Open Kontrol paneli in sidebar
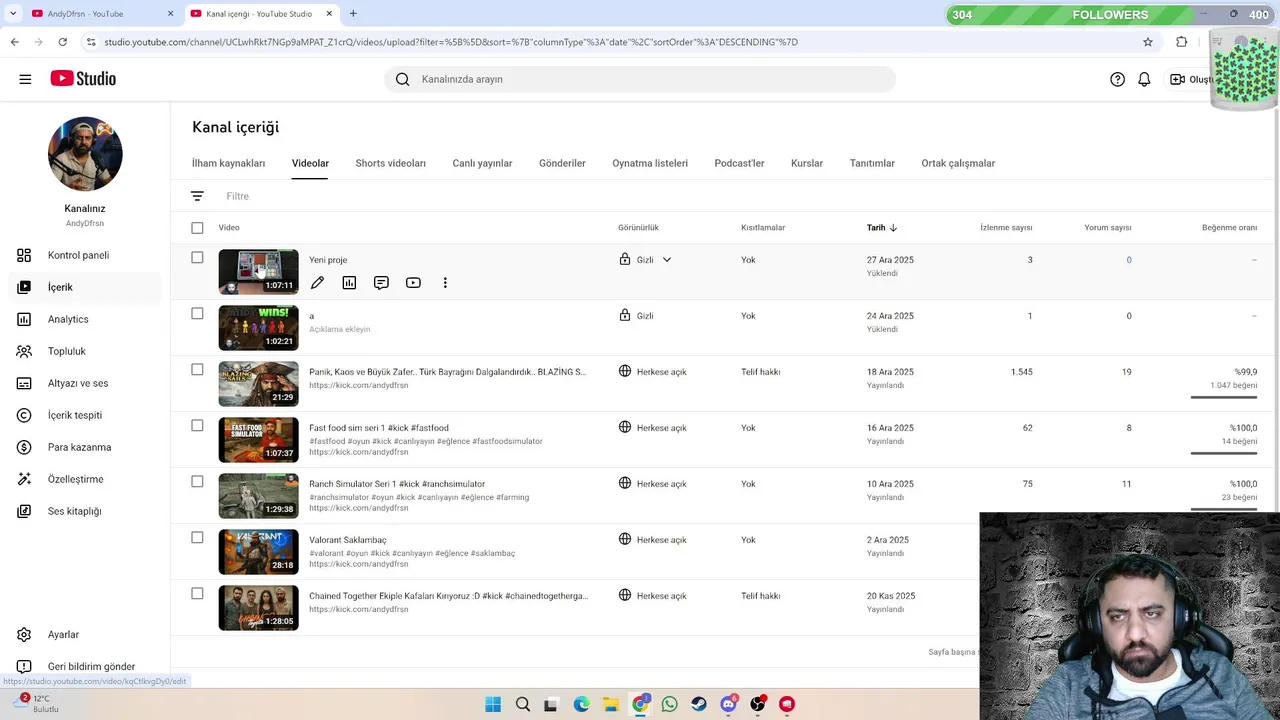 (85, 255)
